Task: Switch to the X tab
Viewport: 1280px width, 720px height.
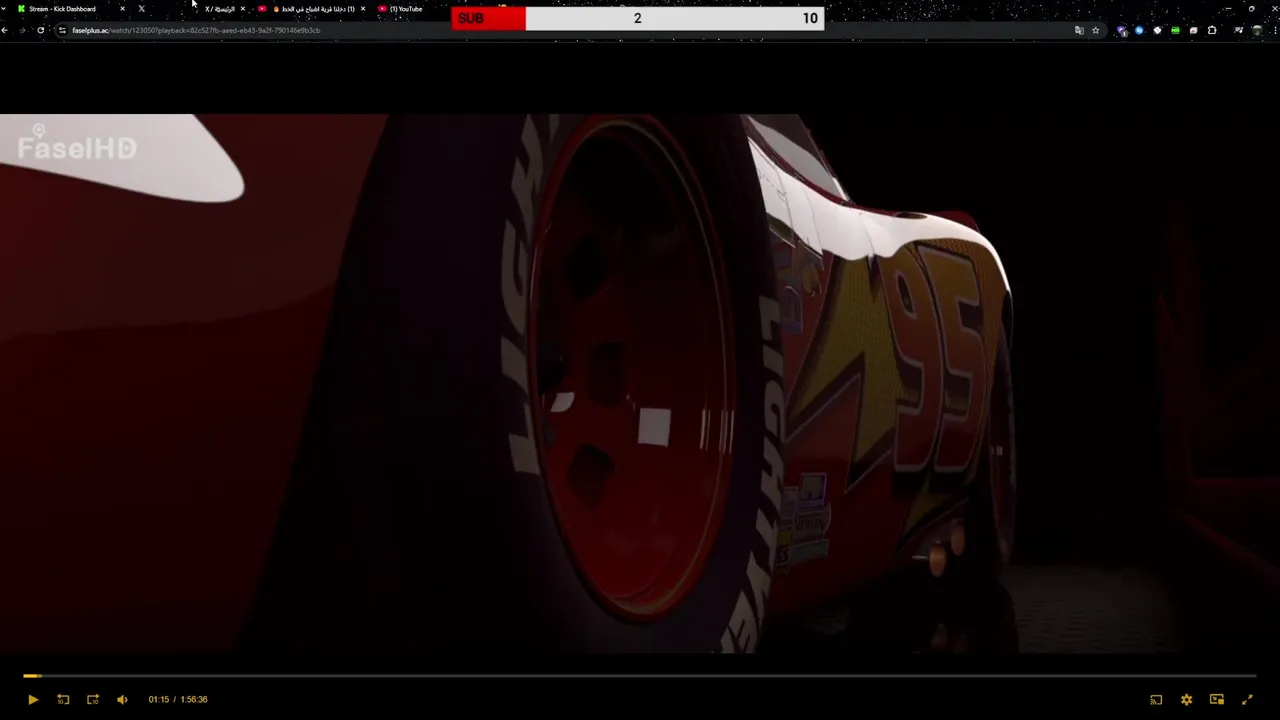Action: tap(141, 9)
